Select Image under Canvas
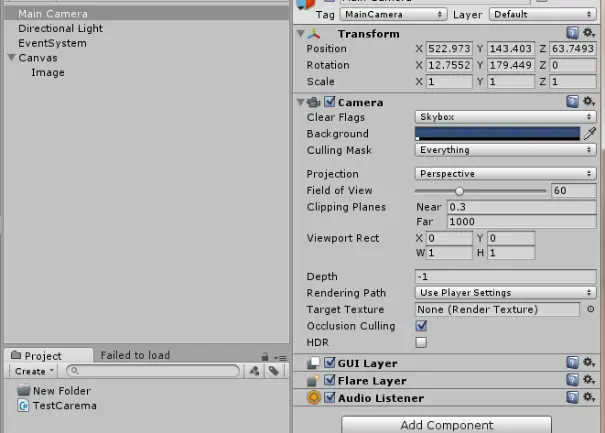Screen dimensions: 605x433 coord(147,72)
